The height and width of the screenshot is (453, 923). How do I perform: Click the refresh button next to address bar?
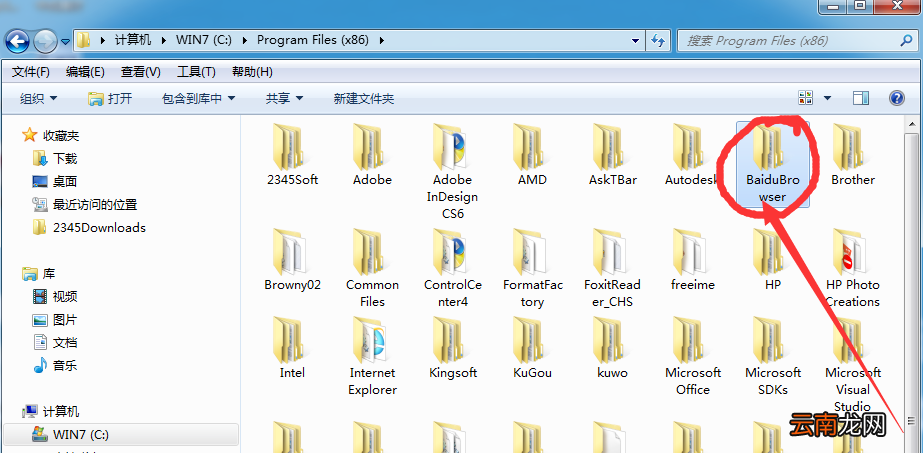pos(658,41)
